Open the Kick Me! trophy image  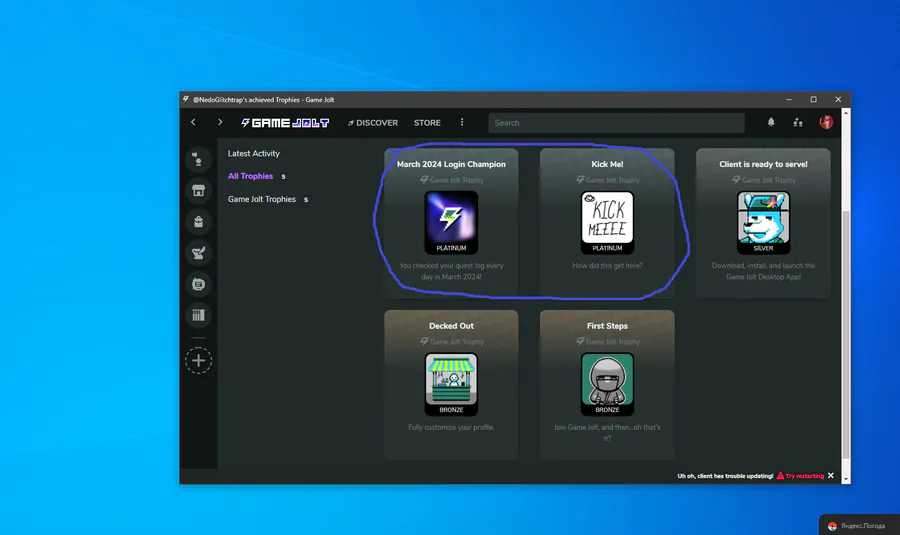coord(607,223)
